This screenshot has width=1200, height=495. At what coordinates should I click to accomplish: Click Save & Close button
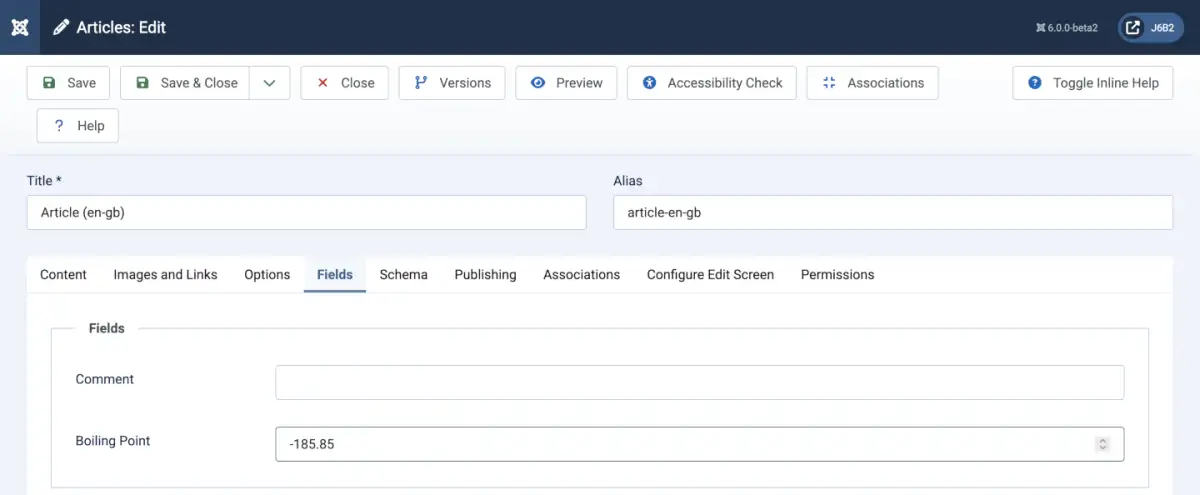(x=186, y=83)
